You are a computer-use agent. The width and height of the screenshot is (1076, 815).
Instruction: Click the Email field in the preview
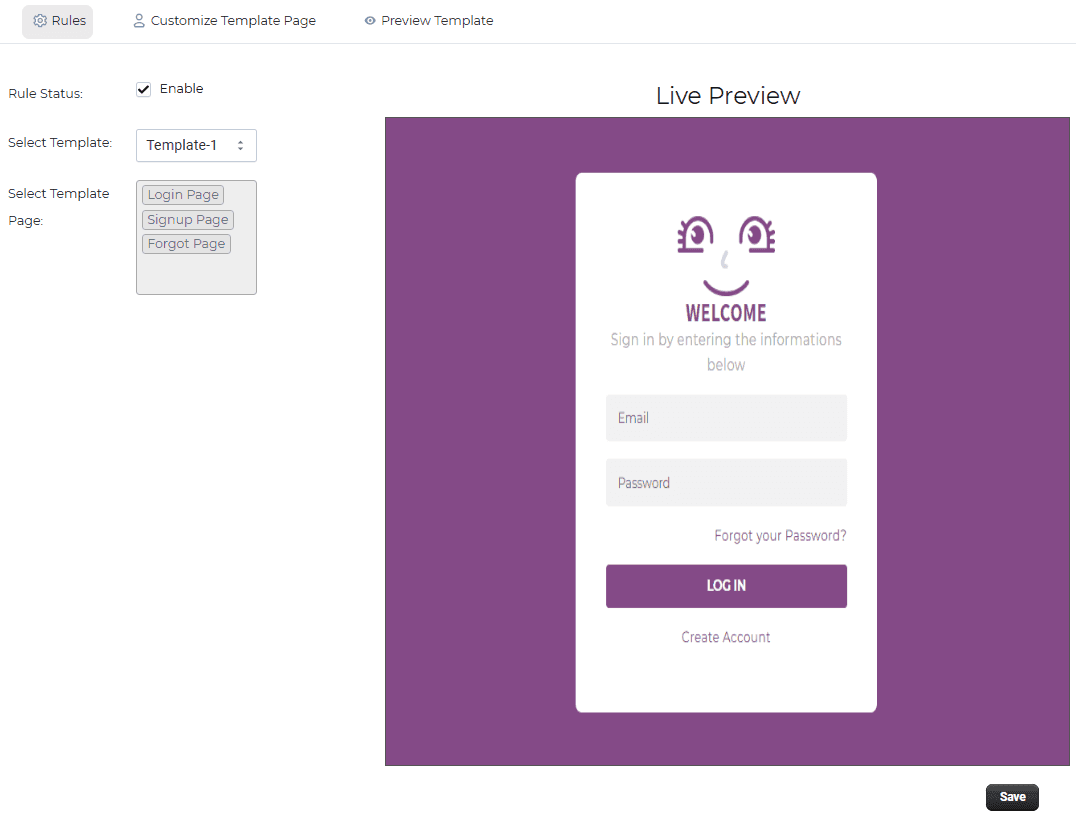tap(726, 418)
